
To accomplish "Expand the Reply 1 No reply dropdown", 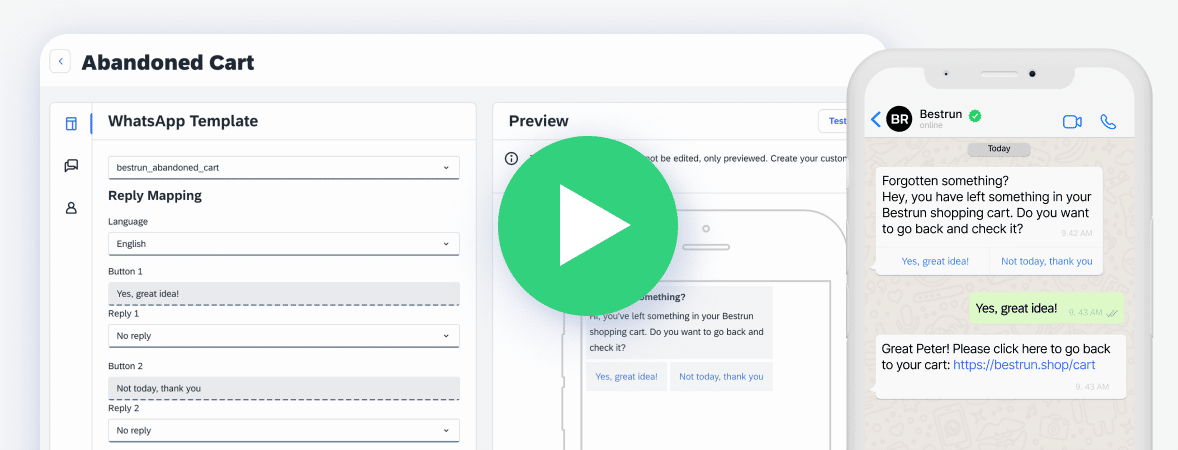I will (284, 336).
